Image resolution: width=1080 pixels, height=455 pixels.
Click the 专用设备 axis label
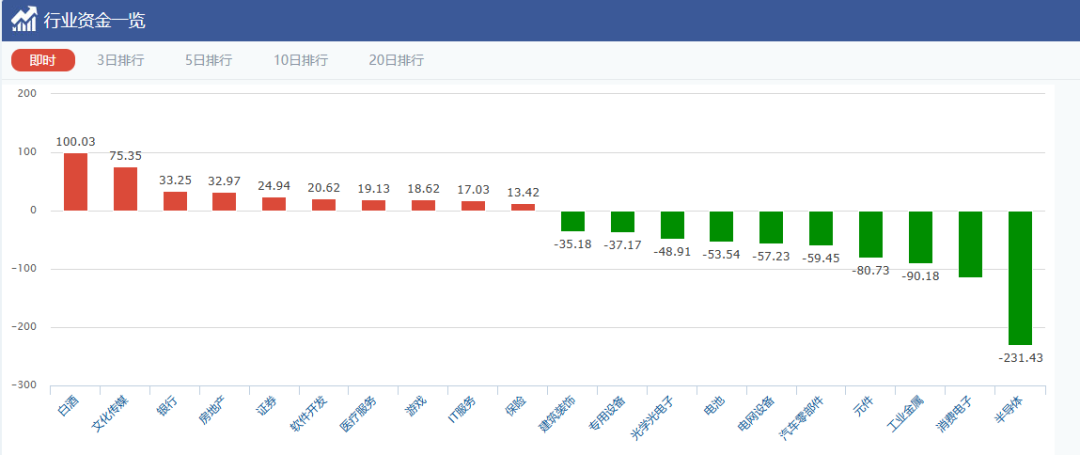607,414
